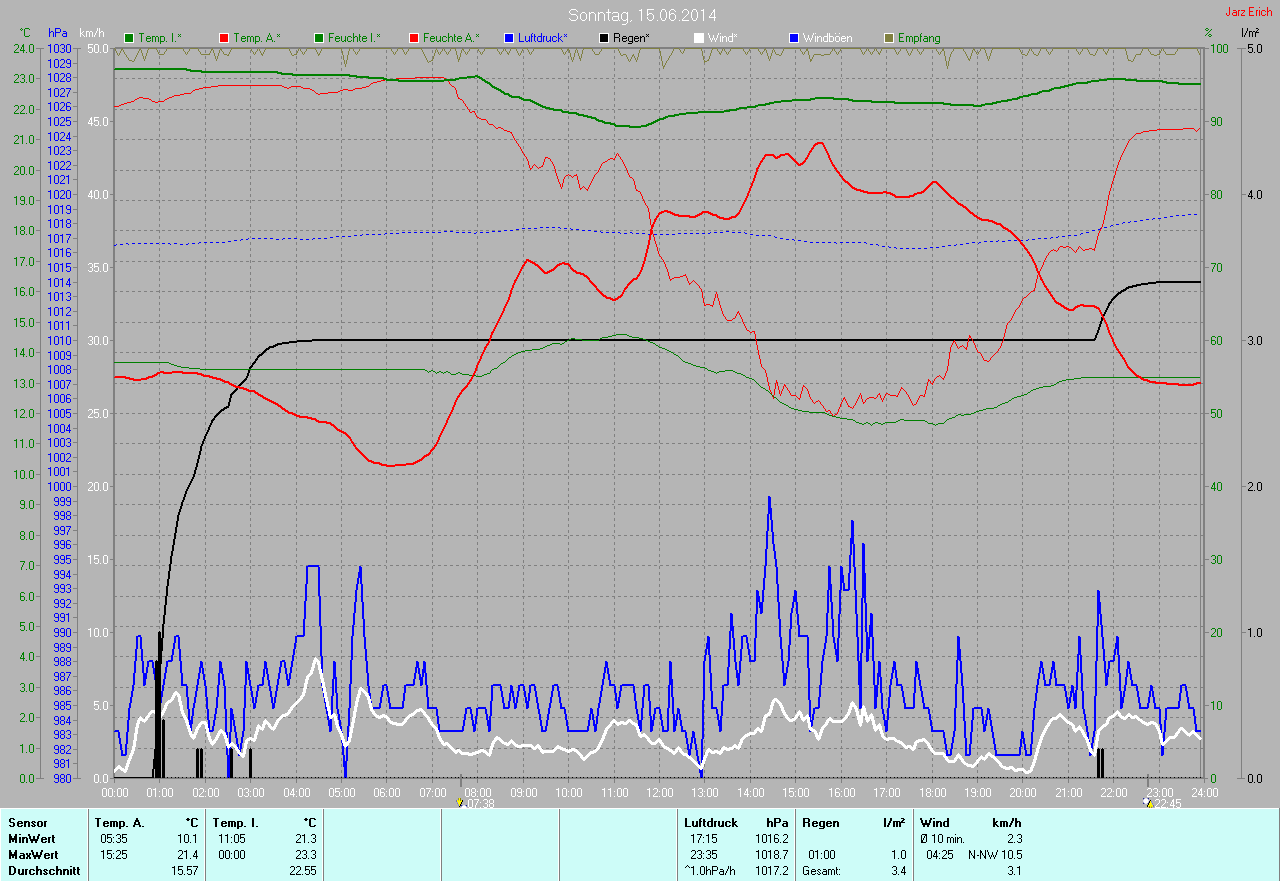Select the Feuchte A.* legend label
This screenshot has height=881, width=1280.
point(451,38)
